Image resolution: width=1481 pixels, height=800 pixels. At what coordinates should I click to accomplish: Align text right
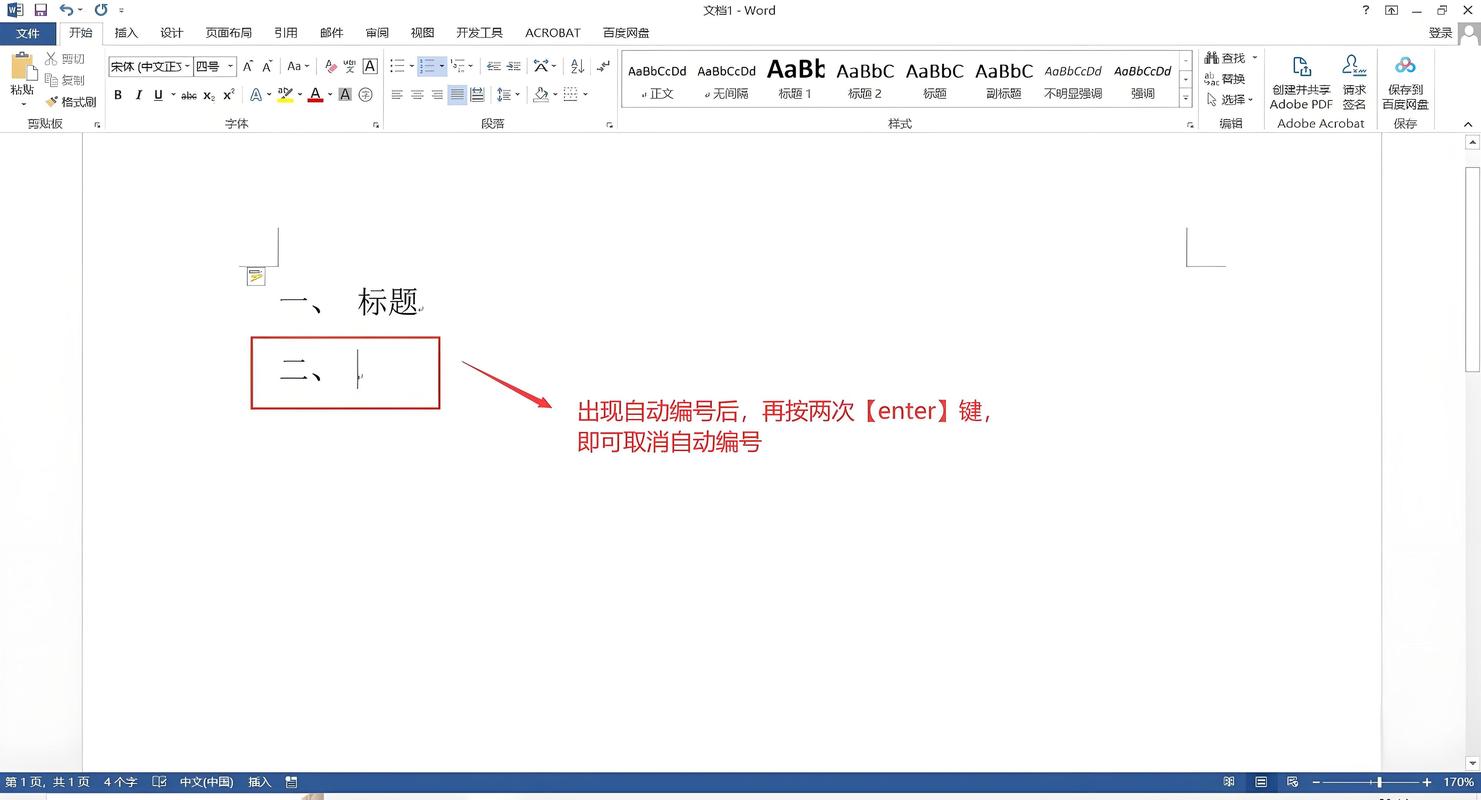(x=437, y=95)
